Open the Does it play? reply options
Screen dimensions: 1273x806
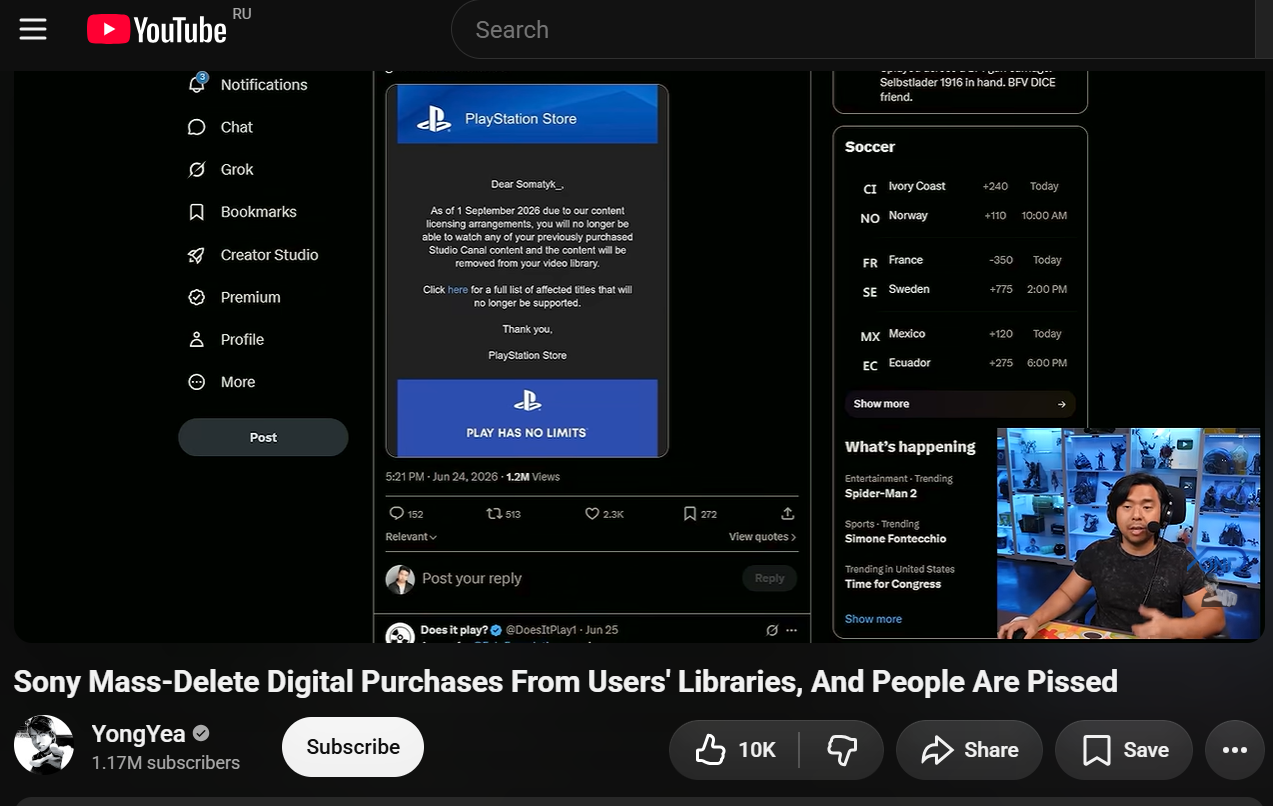point(792,630)
